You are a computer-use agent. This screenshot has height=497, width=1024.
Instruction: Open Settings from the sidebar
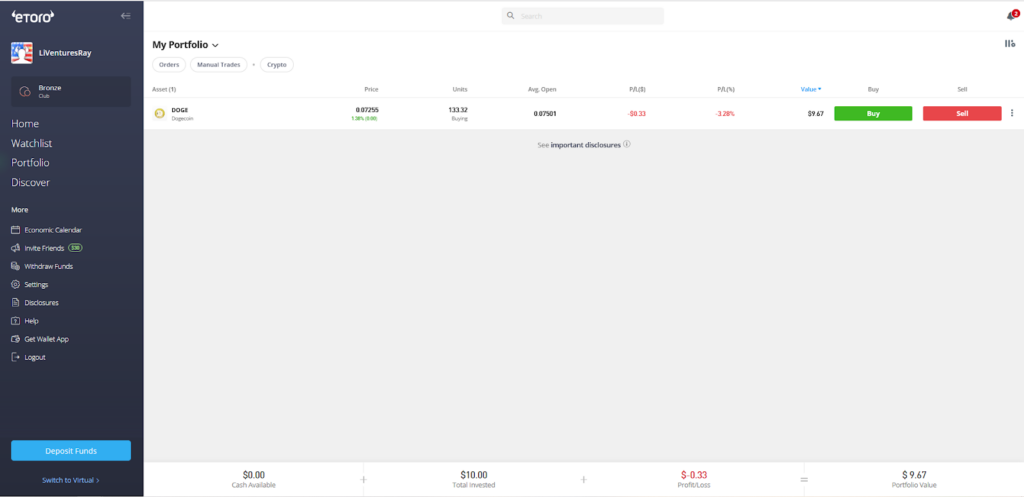(x=37, y=285)
